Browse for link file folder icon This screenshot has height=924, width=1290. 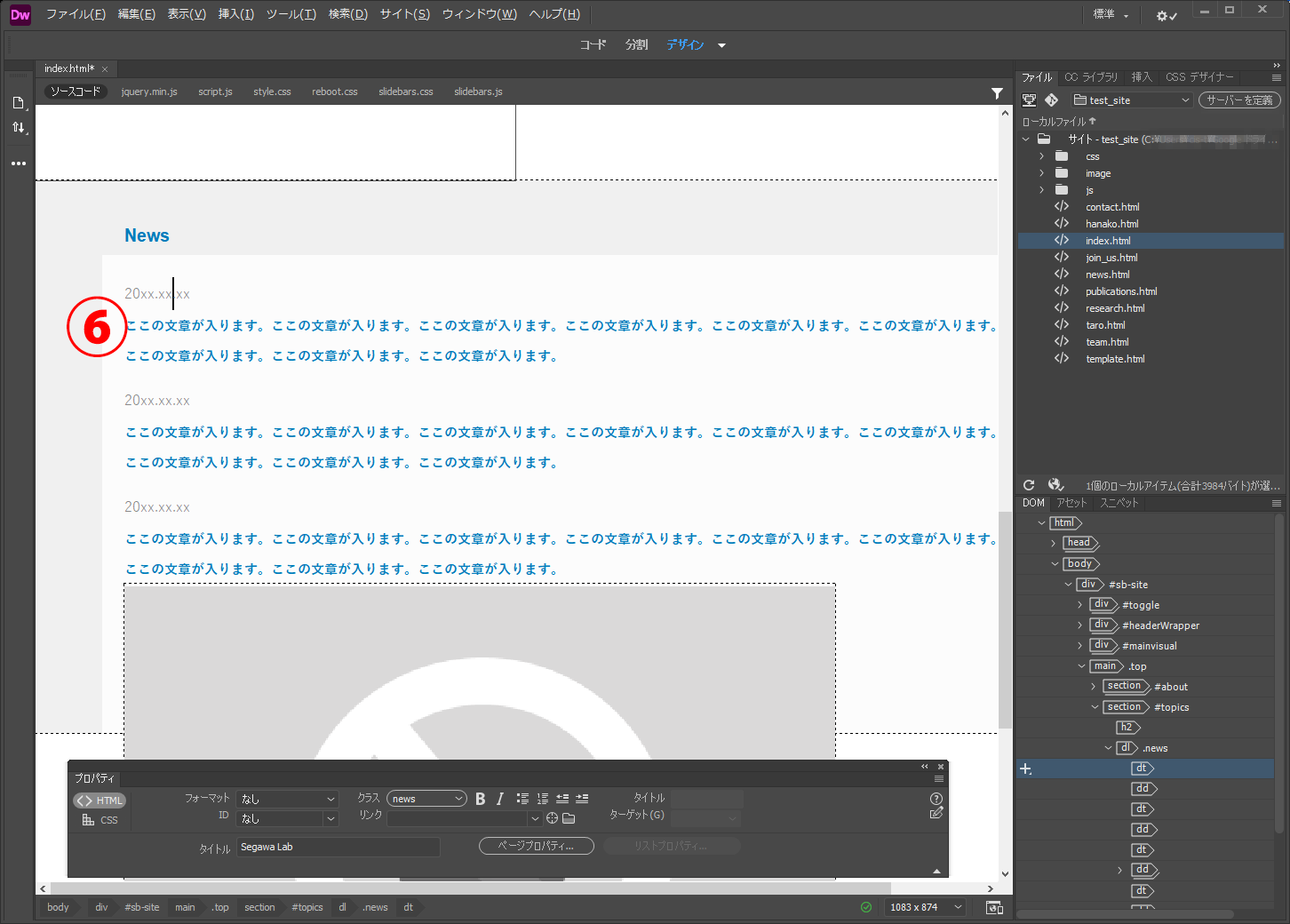pos(569,818)
